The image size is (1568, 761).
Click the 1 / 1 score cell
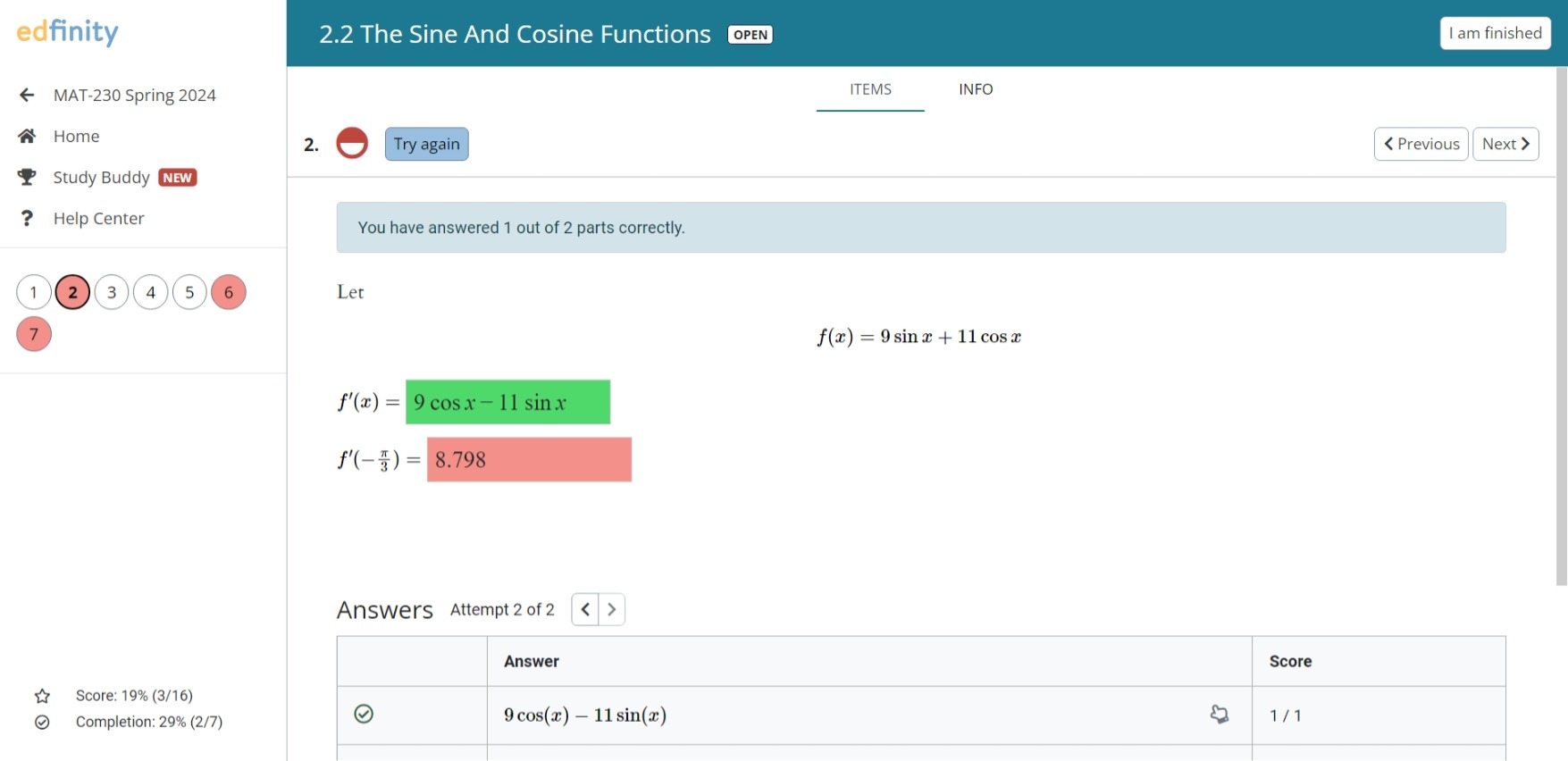(1379, 715)
